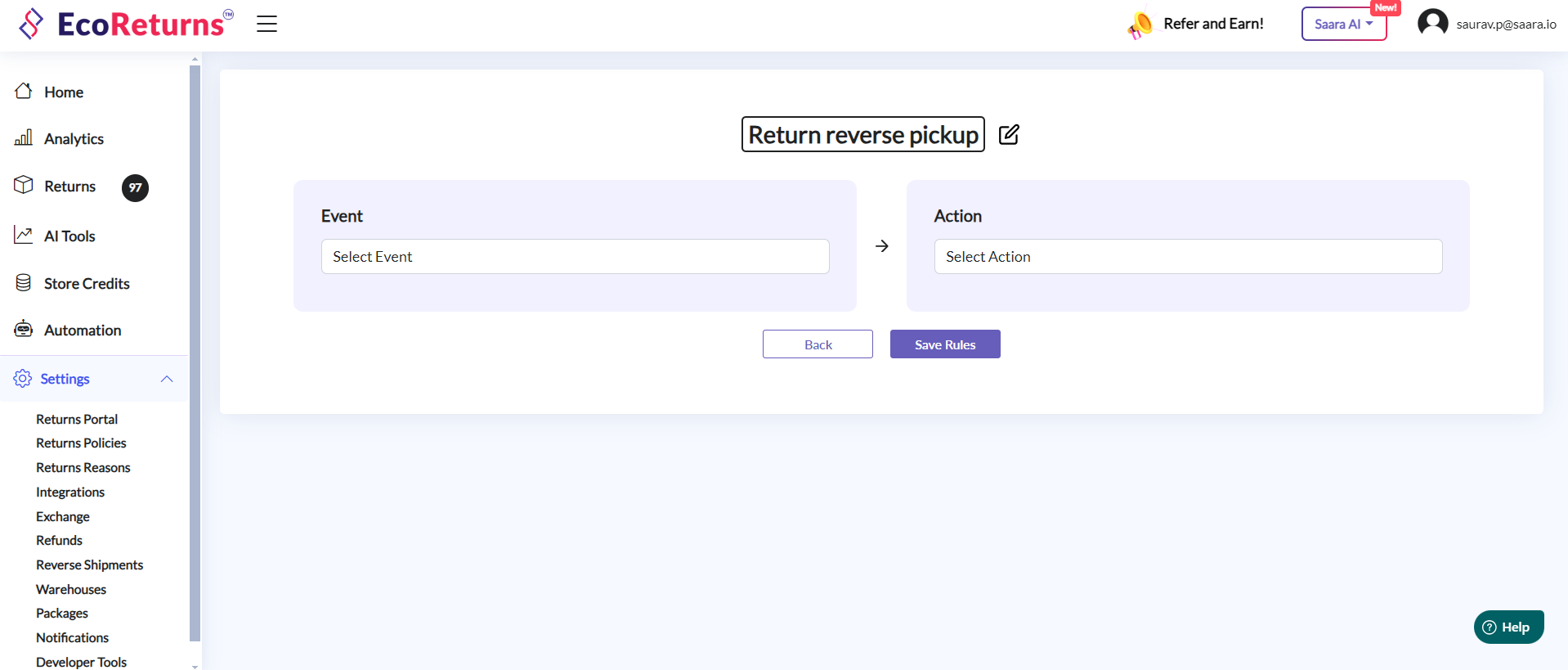Click the Automation robot icon

point(24,330)
